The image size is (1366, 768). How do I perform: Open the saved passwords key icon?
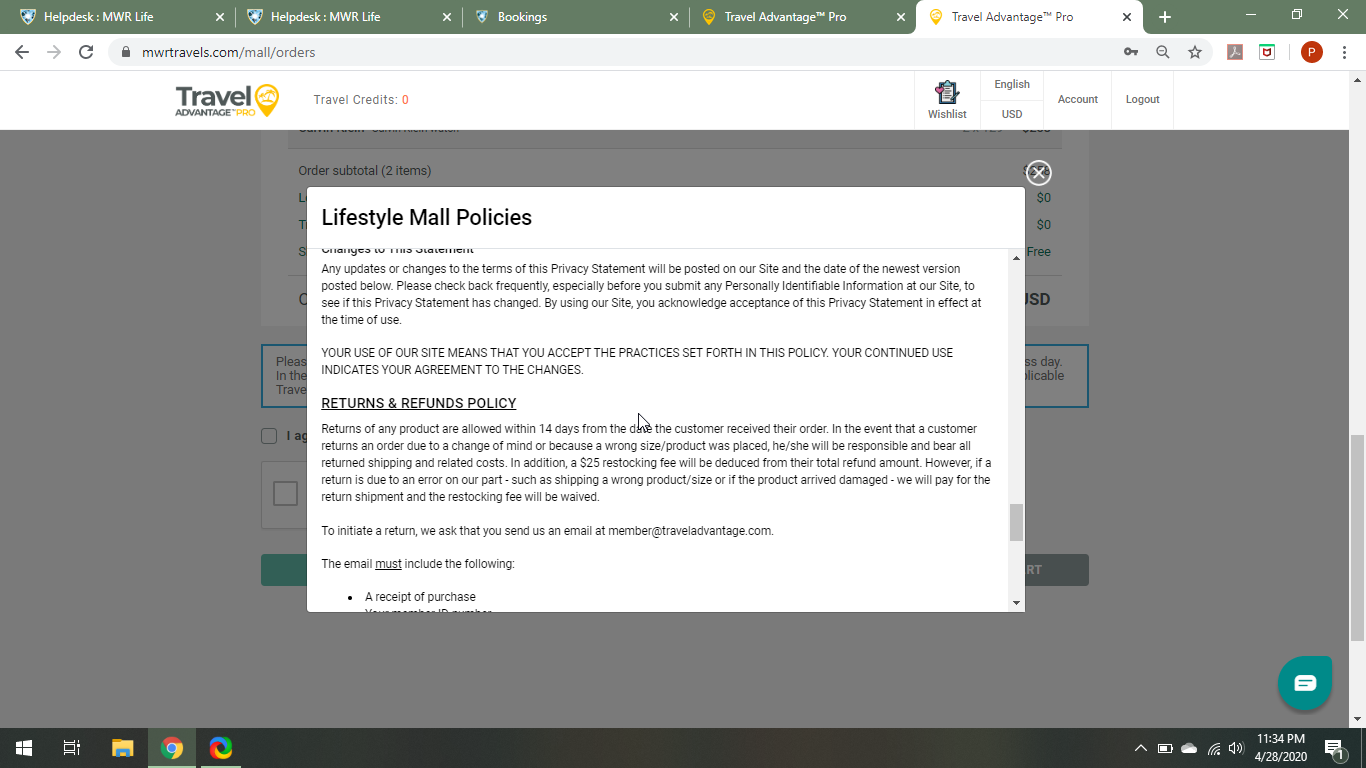(1131, 52)
